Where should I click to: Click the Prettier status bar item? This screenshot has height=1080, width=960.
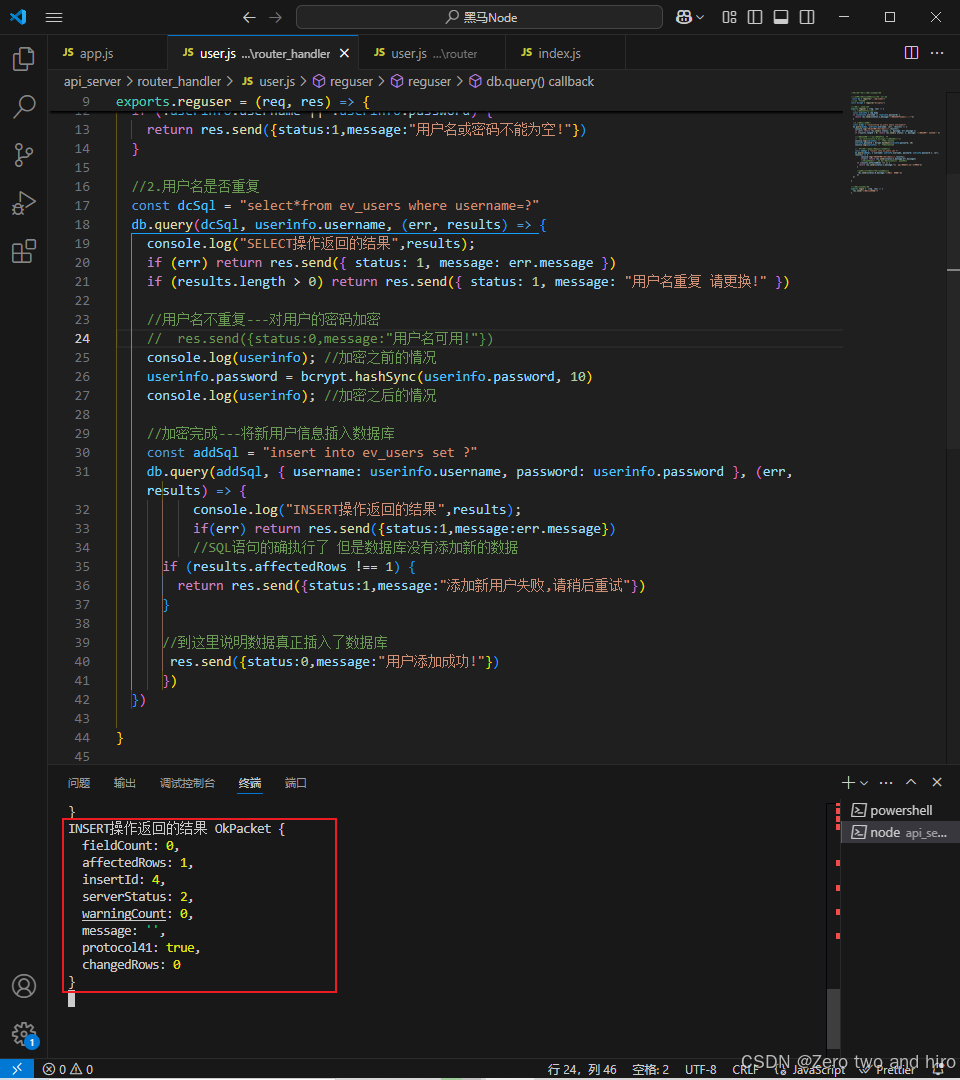click(895, 1069)
